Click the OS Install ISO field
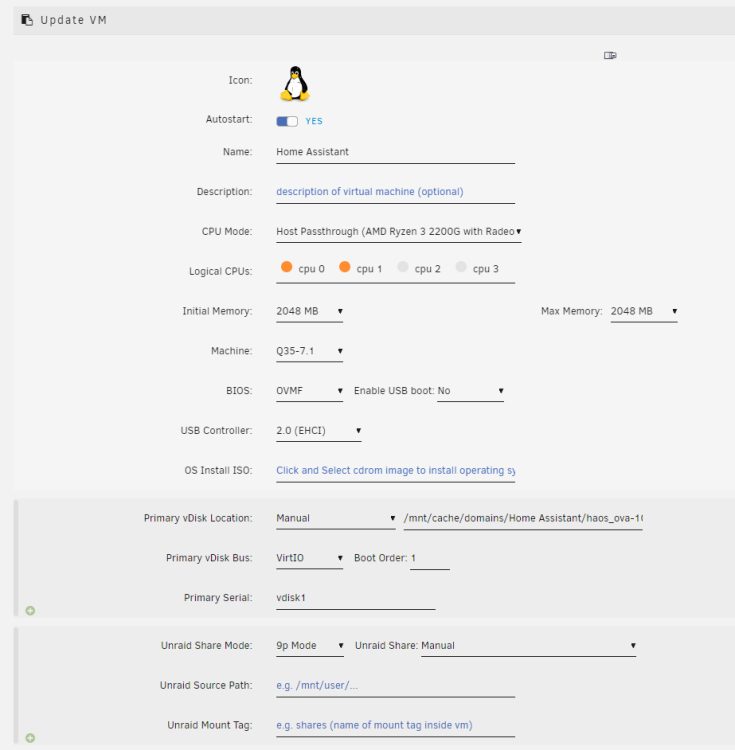 (x=395, y=471)
